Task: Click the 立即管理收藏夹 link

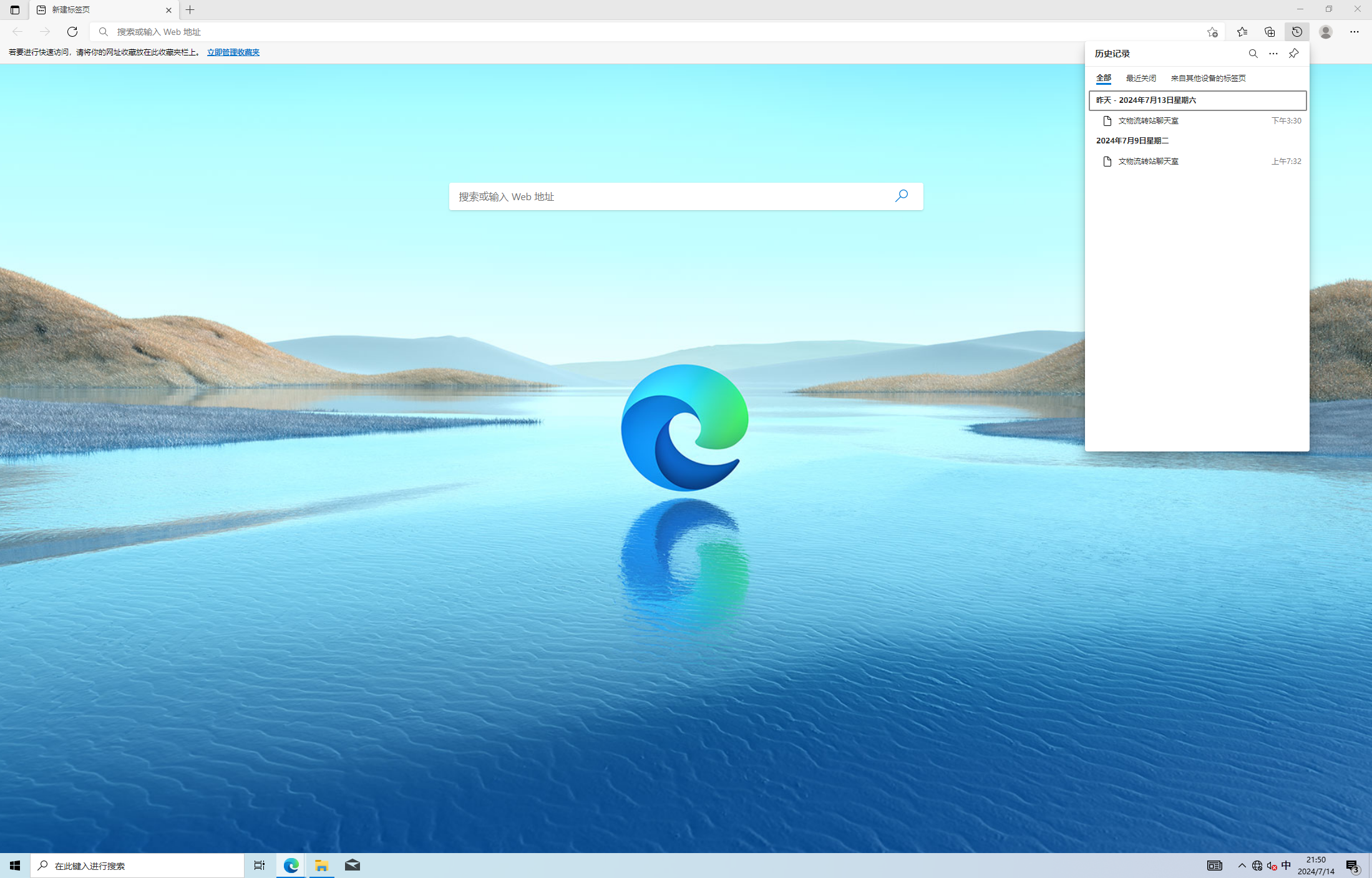Action: pos(233,52)
